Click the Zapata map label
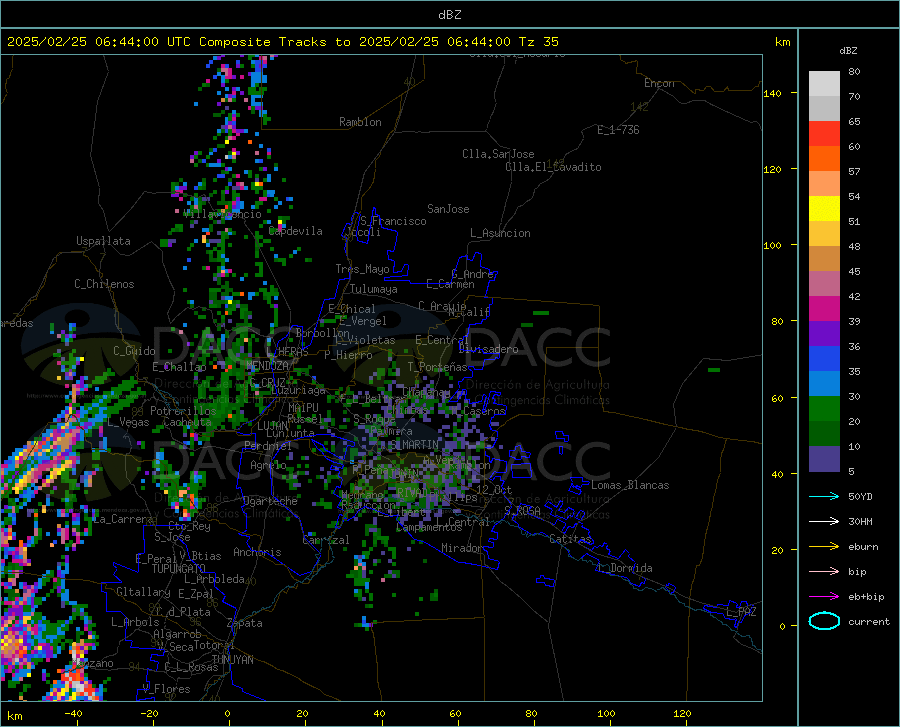This screenshot has height=727, width=900. tap(245, 623)
